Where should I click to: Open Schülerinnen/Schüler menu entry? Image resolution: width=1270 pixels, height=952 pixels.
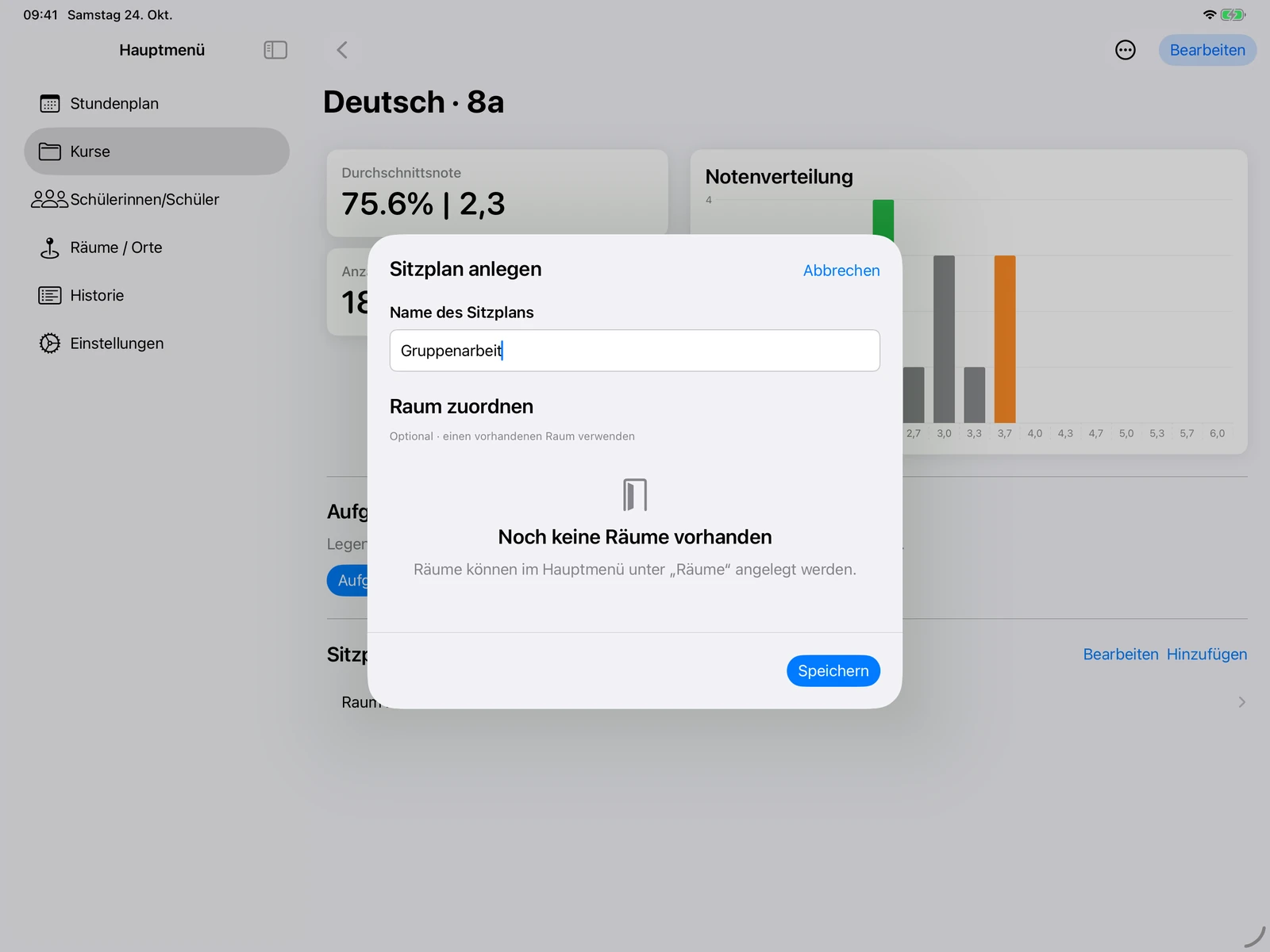pyautogui.click(x=156, y=199)
